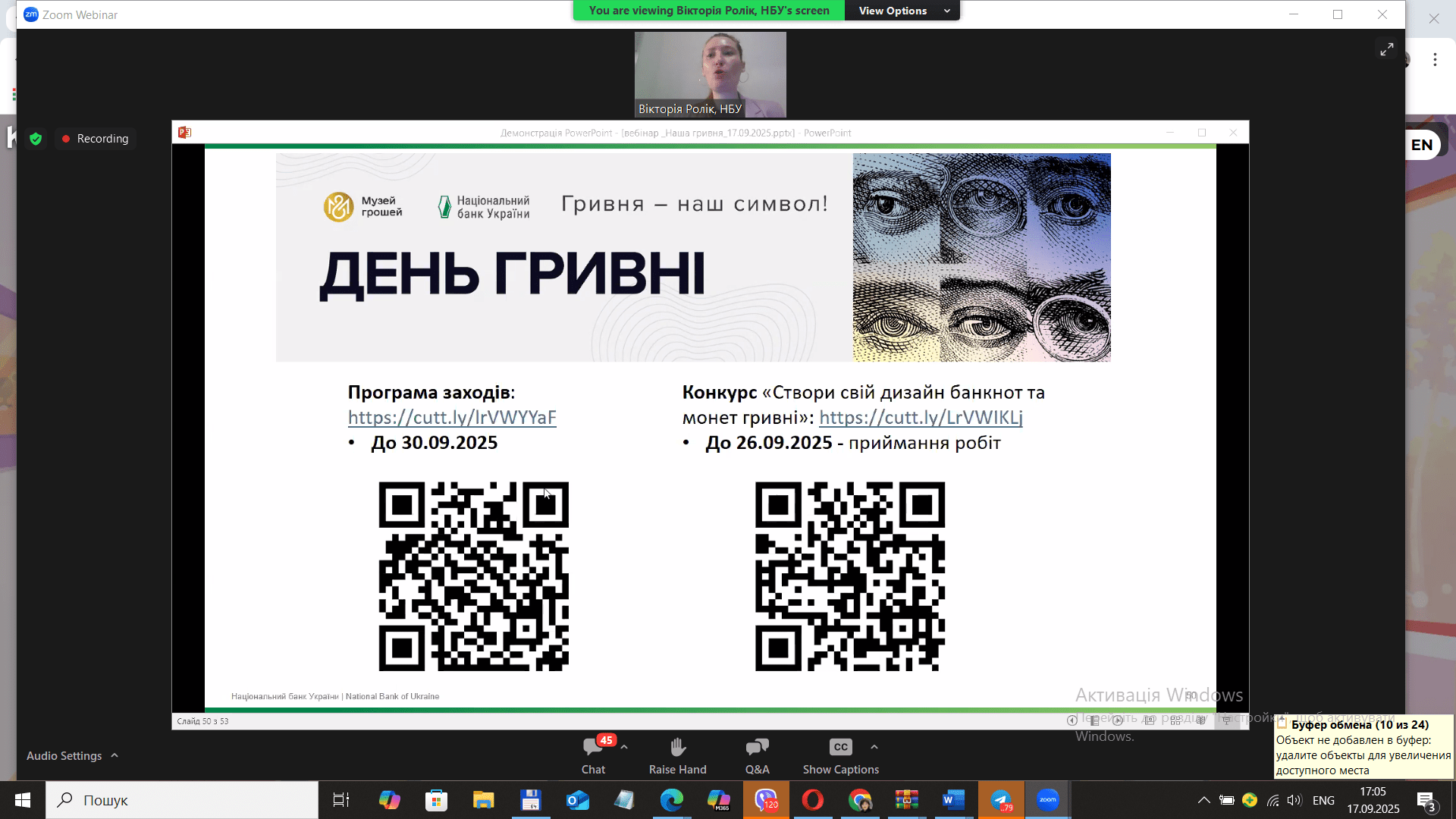
Task: Open Microsoft Edge from the taskbar
Action: pyautogui.click(x=672, y=800)
